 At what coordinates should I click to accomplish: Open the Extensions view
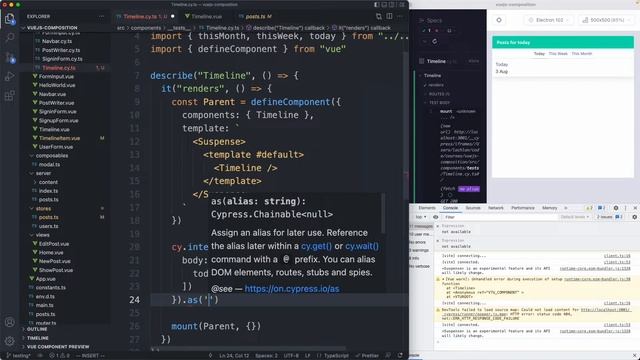10,96
